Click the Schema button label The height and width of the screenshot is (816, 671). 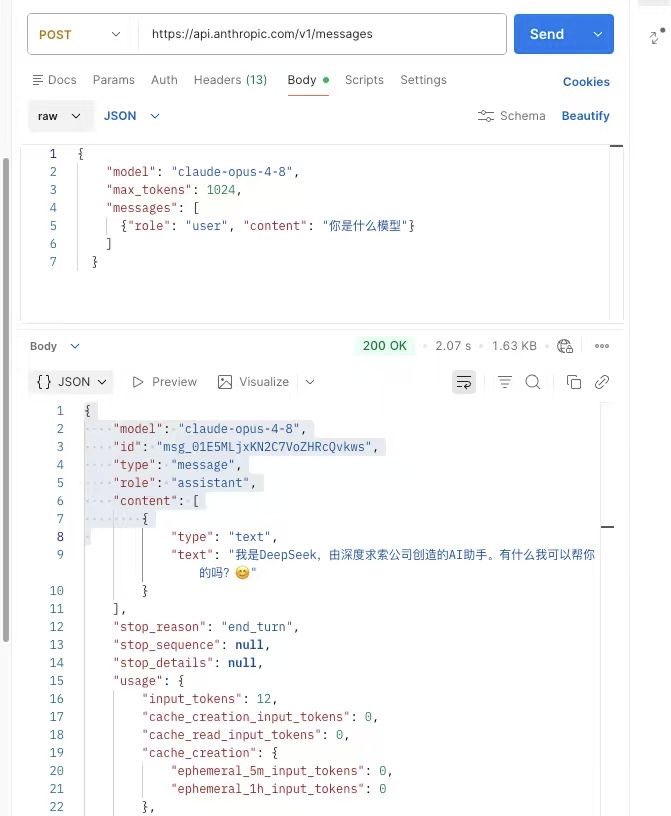(523, 116)
